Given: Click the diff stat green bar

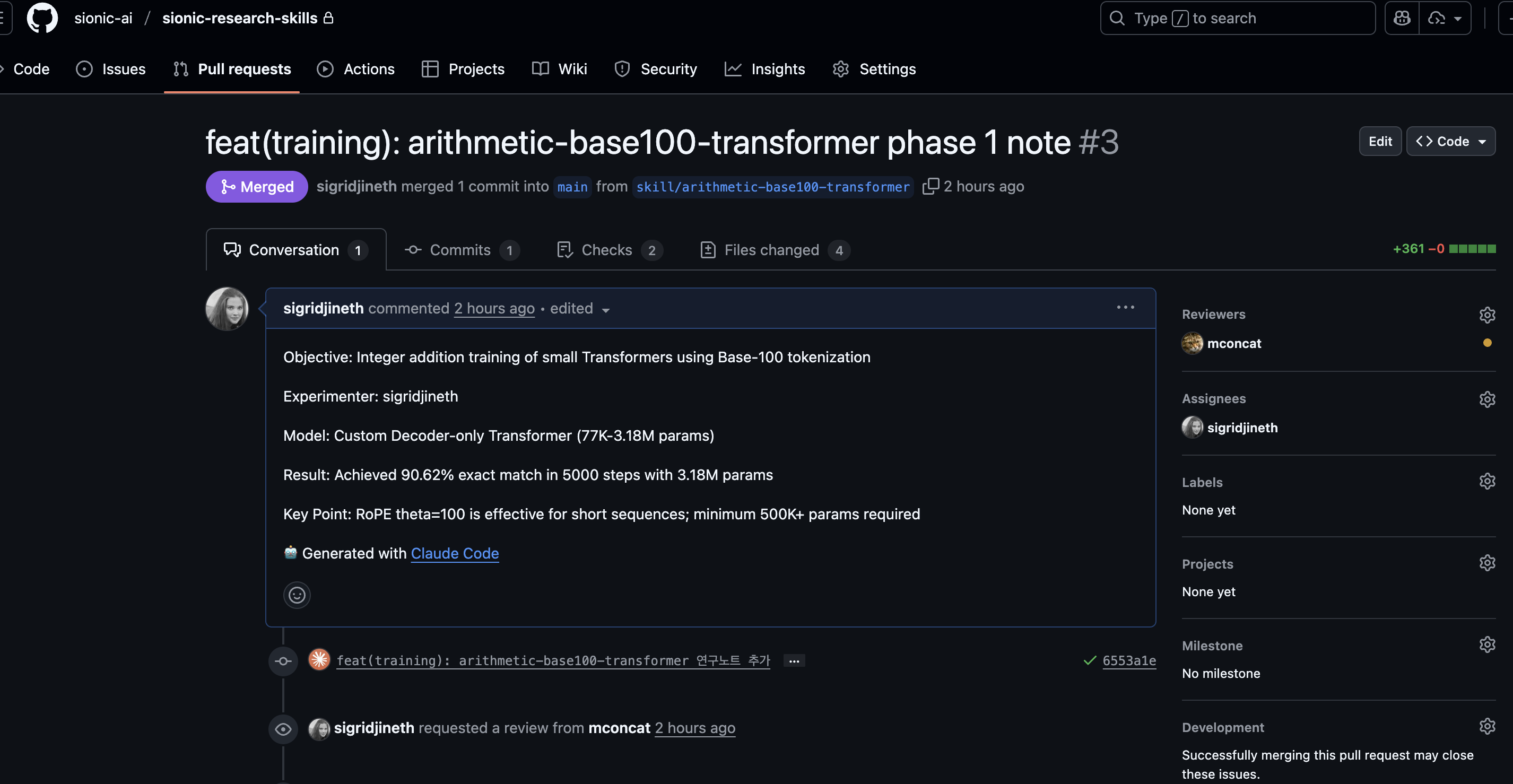Looking at the screenshot, I should click(1472, 249).
